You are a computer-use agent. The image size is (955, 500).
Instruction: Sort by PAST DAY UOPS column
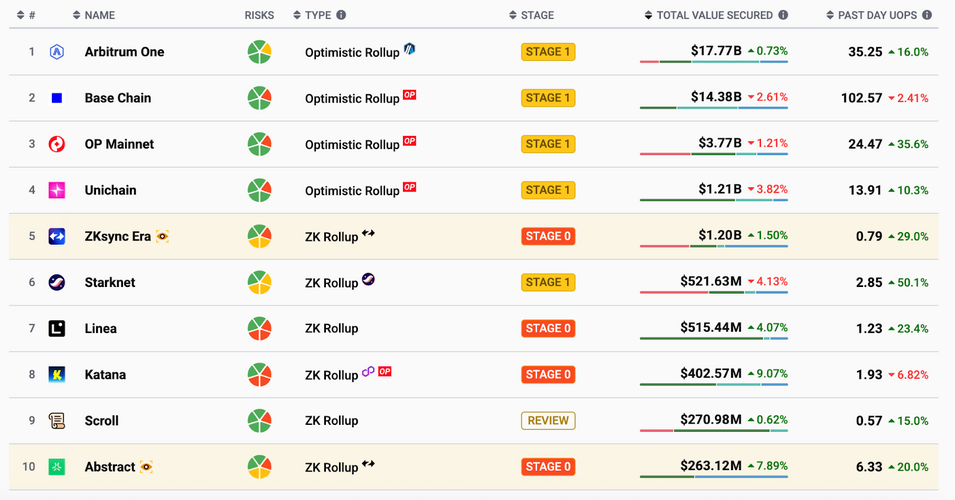[878, 15]
